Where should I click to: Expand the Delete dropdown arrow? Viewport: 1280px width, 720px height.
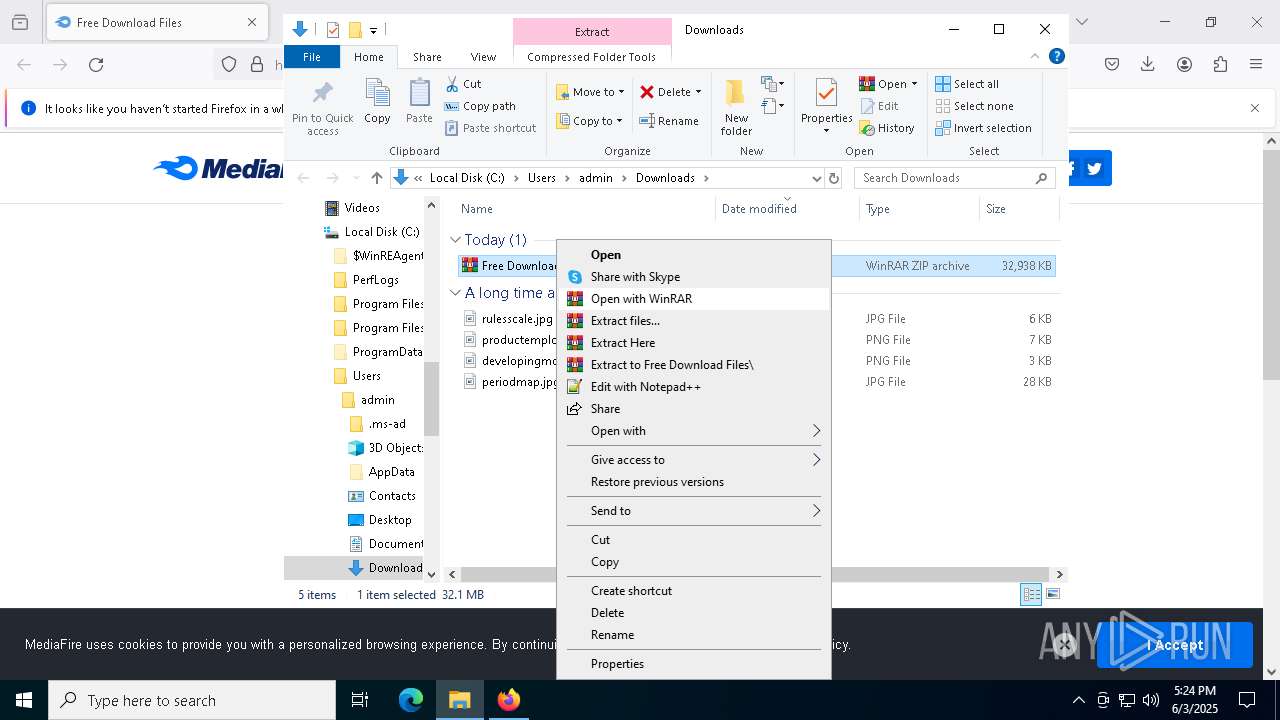[698, 92]
